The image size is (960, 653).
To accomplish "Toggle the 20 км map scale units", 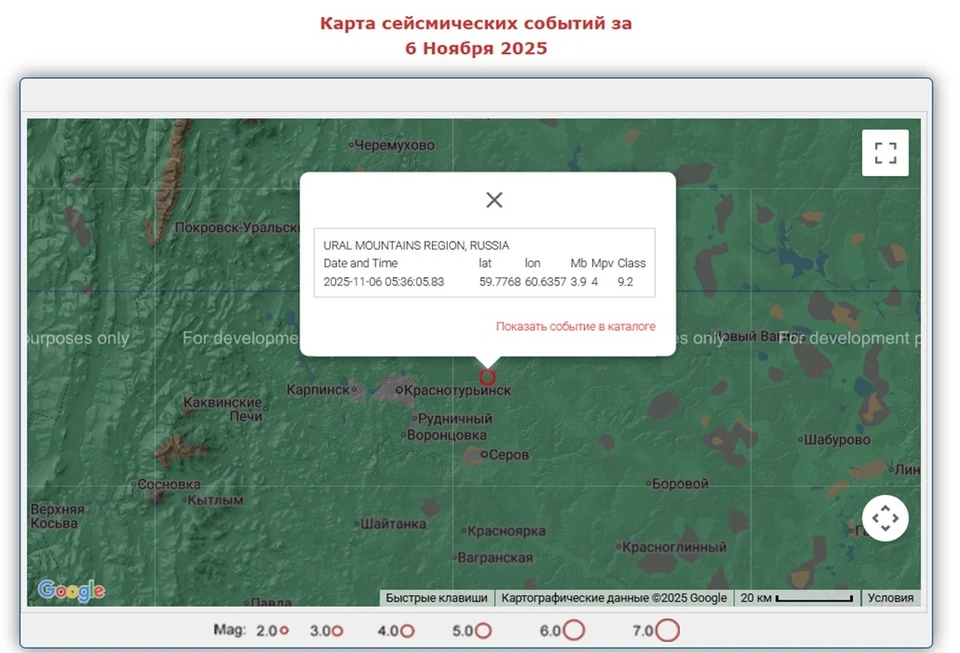I will (797, 598).
